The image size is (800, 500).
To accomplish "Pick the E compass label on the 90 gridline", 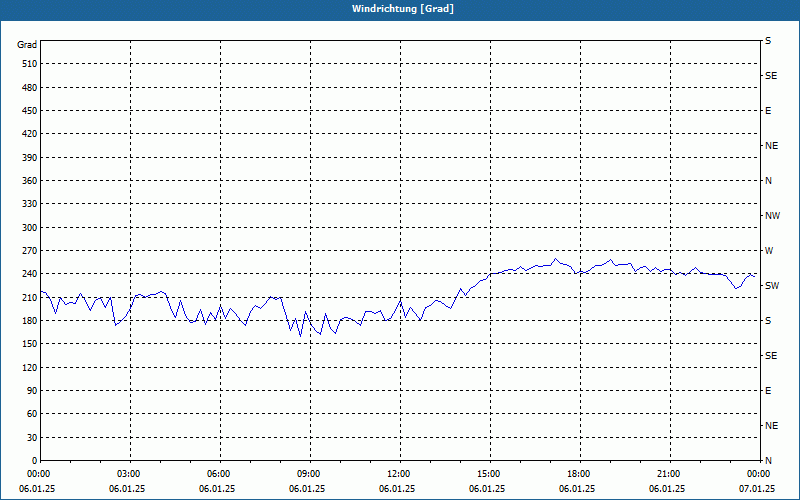I will [x=768, y=391].
